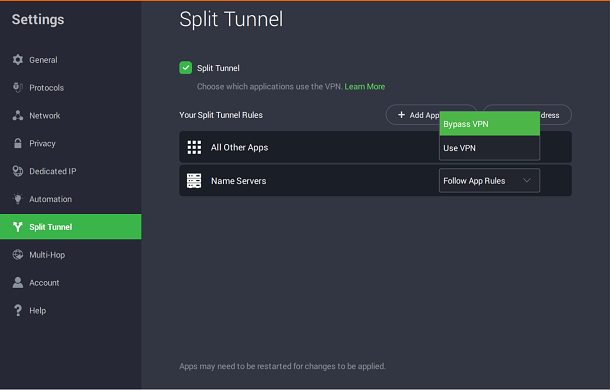Open the Split Tunnel settings tab
Viewport: 610px width, 390px height.
point(70,227)
